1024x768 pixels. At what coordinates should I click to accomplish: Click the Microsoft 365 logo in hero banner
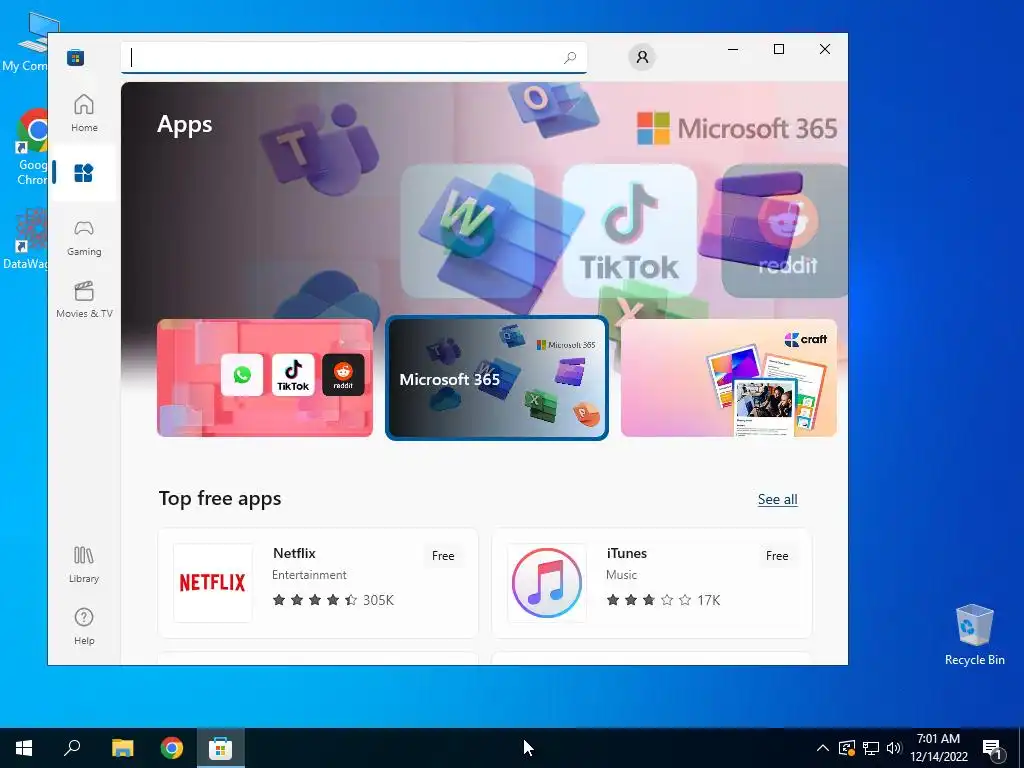pos(737,128)
